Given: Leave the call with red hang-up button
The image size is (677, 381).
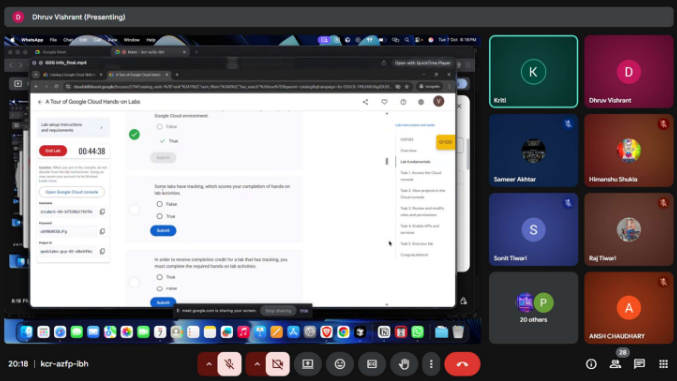Looking at the screenshot, I should coord(462,364).
